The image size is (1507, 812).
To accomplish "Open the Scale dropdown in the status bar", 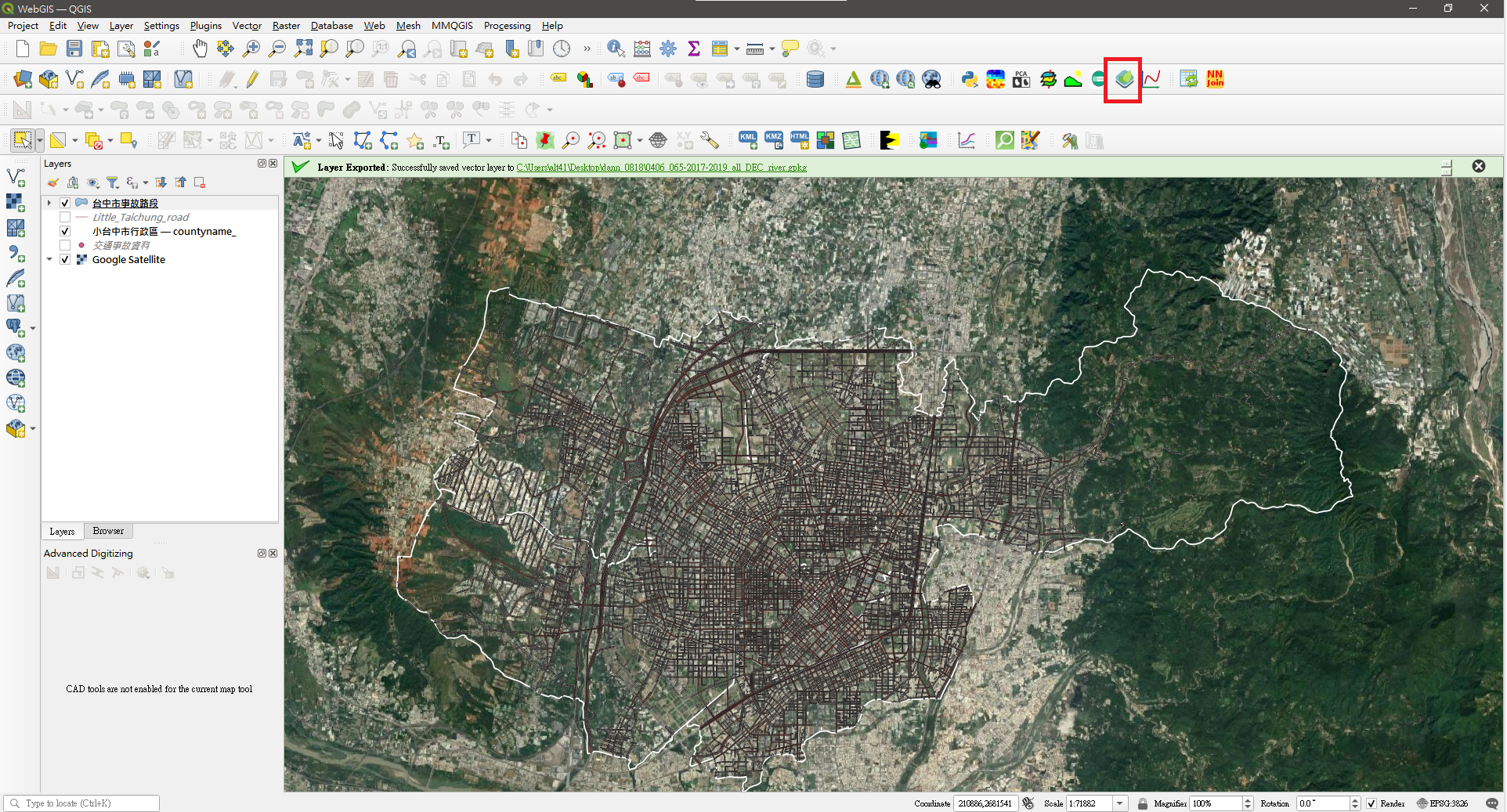I will coord(1120,803).
